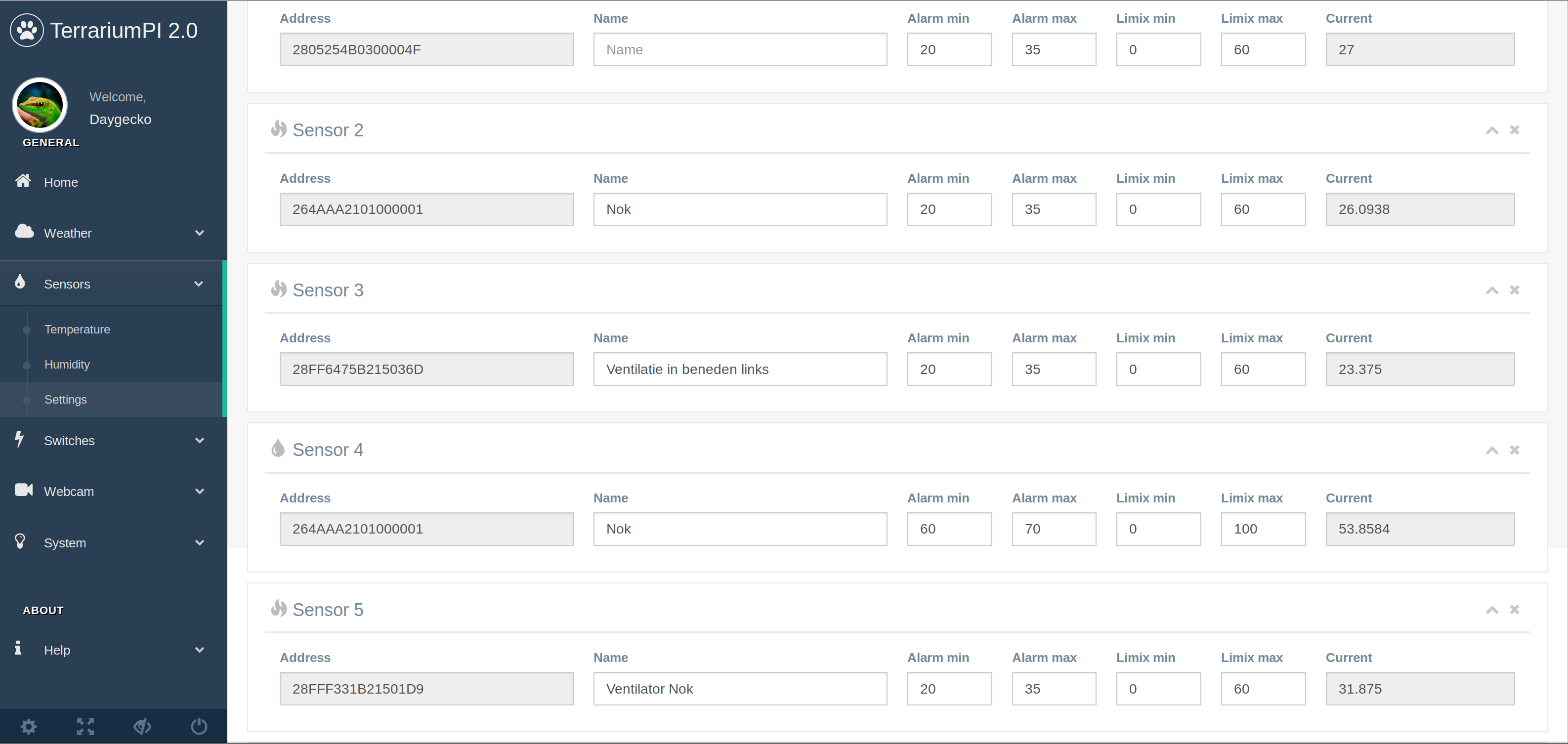
Task: Select the Temperature submenu item
Action: click(77, 329)
